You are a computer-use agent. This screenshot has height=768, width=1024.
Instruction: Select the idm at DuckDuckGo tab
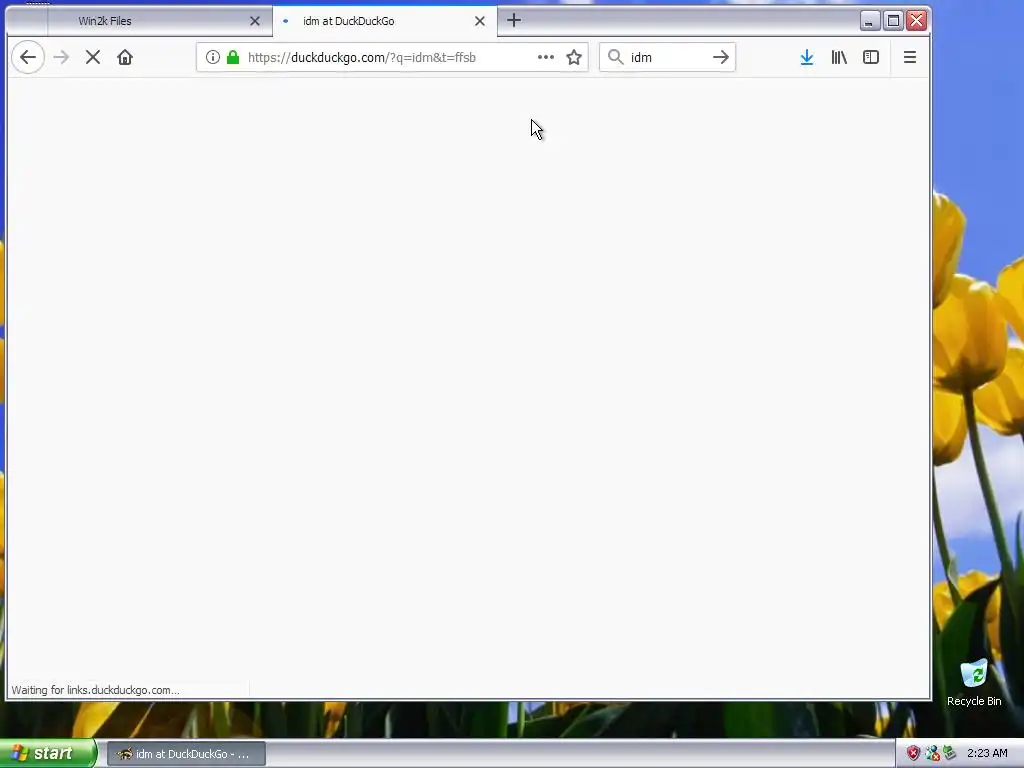point(385,21)
